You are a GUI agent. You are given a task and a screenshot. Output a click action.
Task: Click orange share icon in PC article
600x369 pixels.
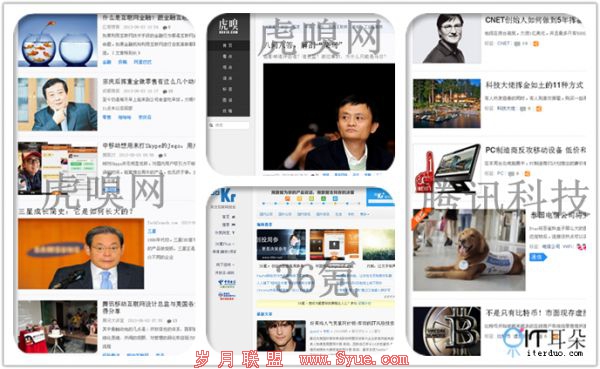(x=527, y=174)
